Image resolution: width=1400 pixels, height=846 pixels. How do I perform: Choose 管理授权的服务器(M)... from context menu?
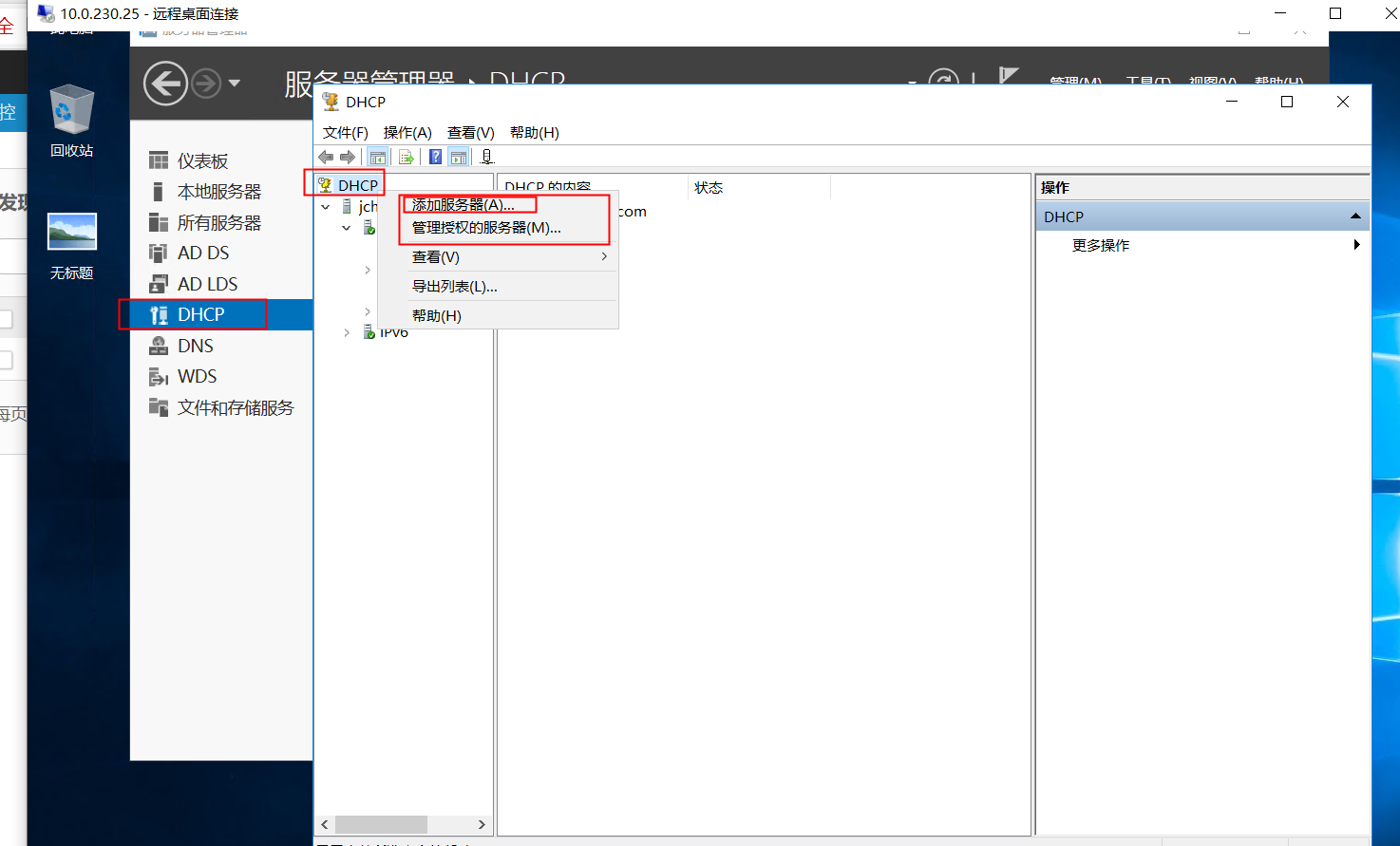498,227
